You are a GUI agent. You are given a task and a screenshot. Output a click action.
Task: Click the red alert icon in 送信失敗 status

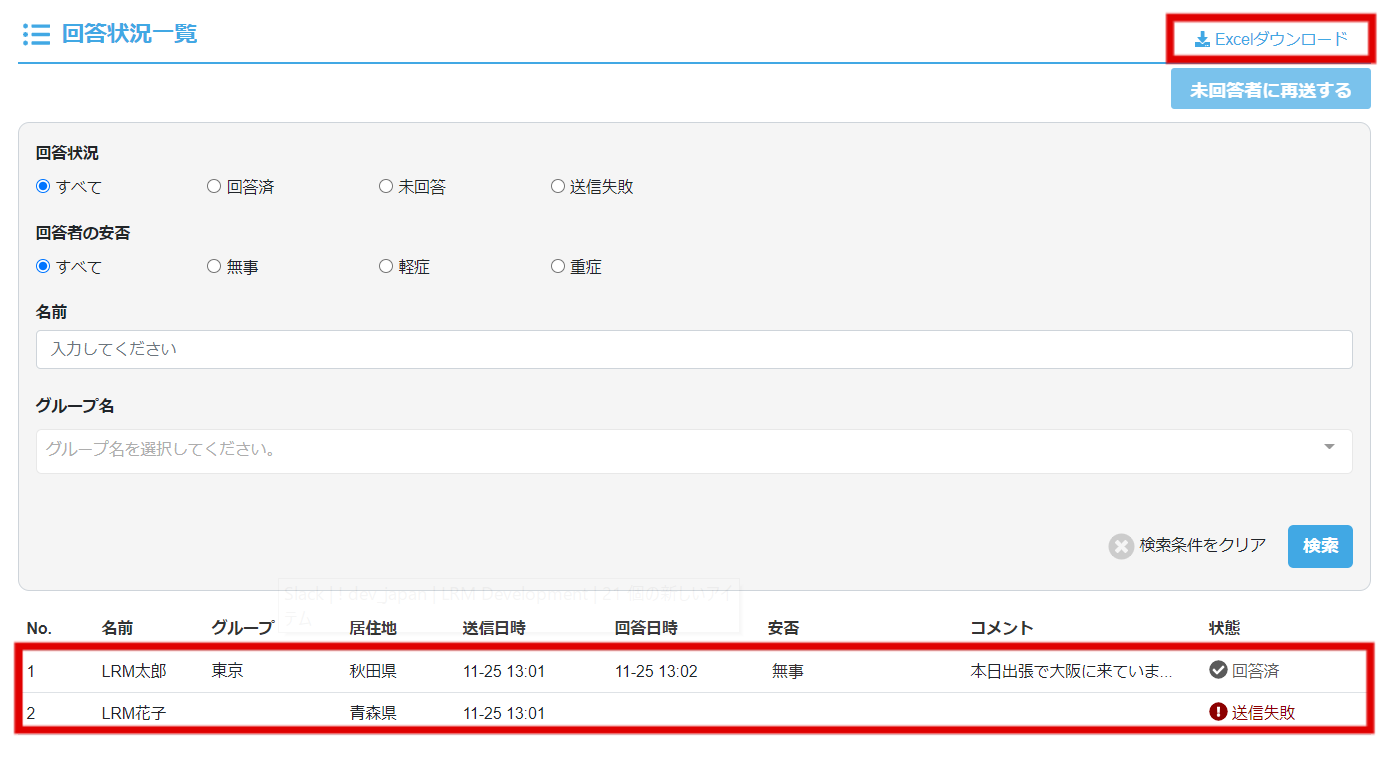pos(1218,712)
